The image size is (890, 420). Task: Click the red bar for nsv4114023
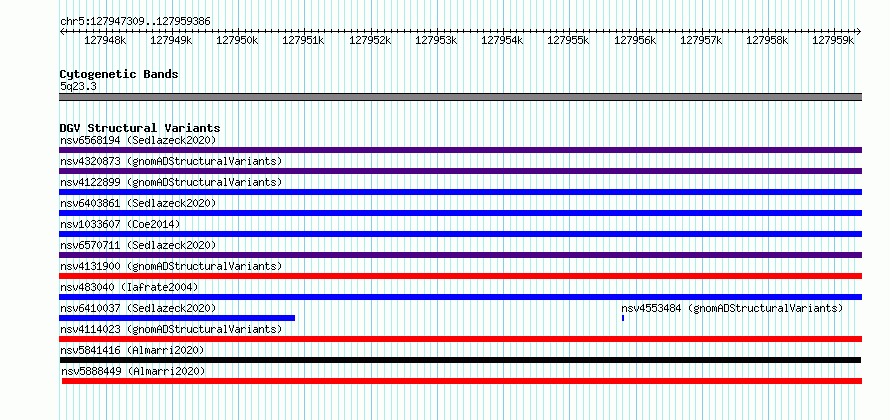pyautogui.click(x=460, y=339)
